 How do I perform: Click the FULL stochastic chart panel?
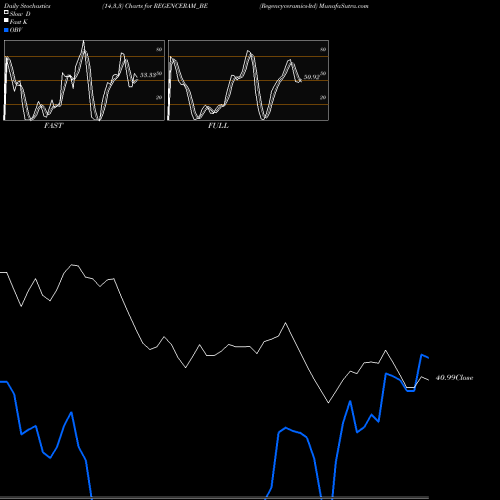click(248, 80)
